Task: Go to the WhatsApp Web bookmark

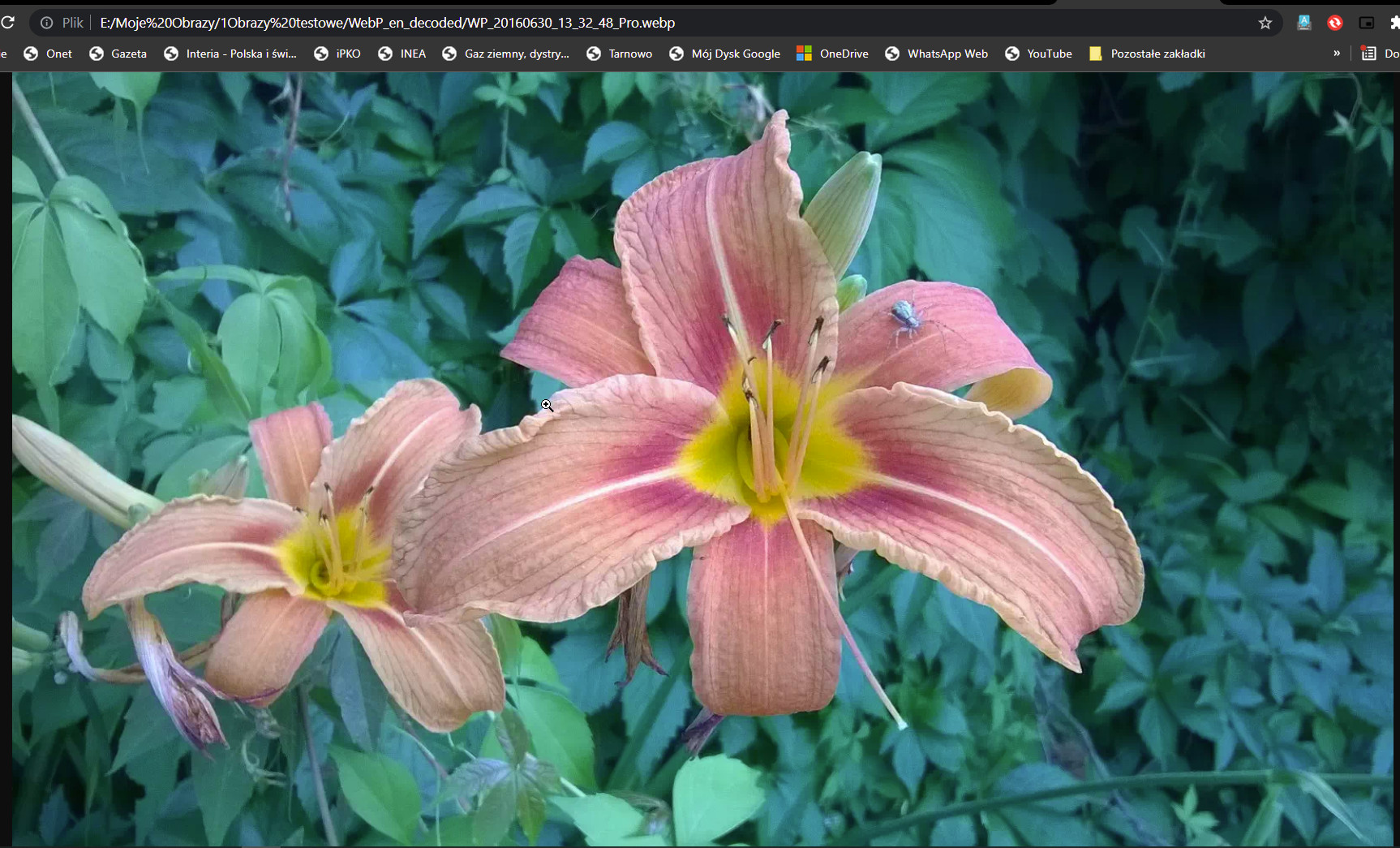Action: click(936, 54)
